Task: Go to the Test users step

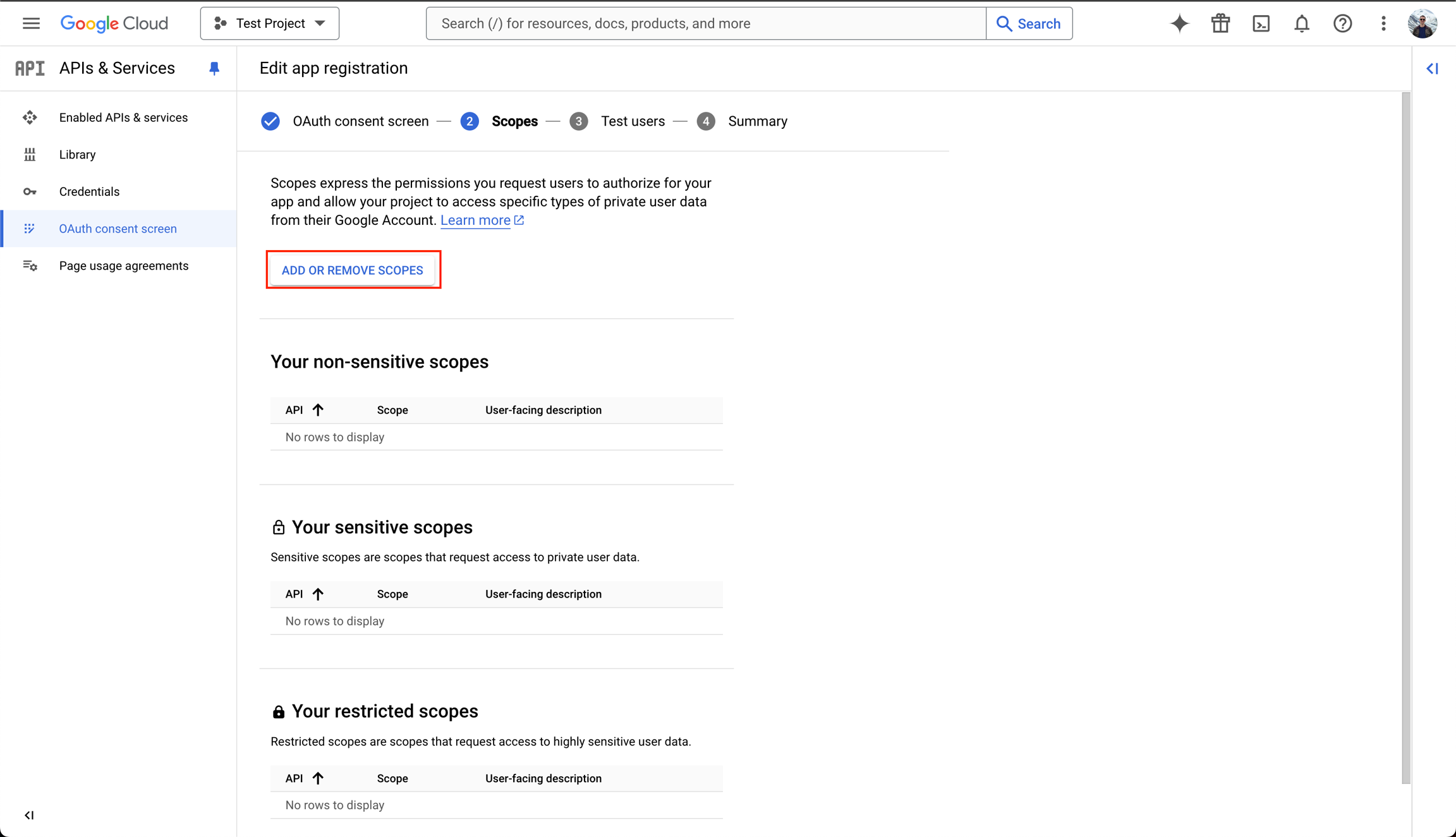Action: pyautogui.click(x=633, y=121)
